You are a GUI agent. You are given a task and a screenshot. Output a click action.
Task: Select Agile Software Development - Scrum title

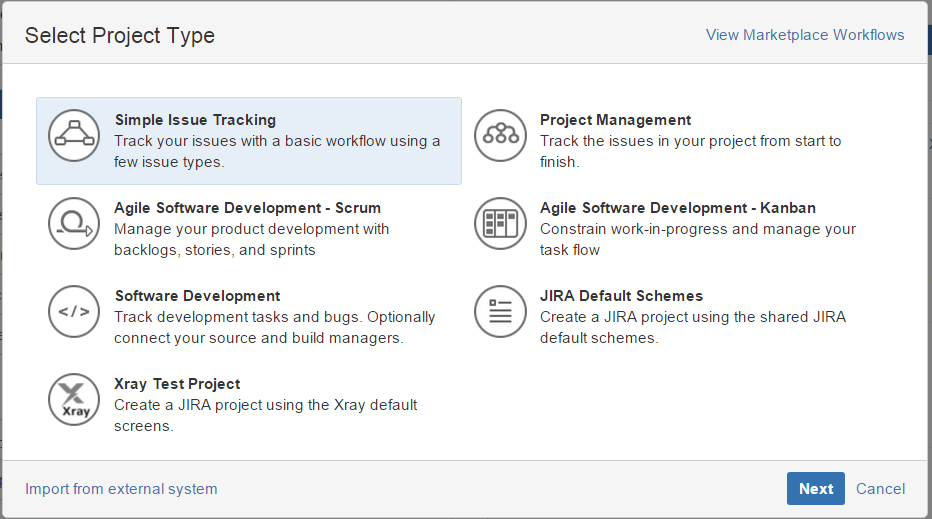[x=247, y=208]
